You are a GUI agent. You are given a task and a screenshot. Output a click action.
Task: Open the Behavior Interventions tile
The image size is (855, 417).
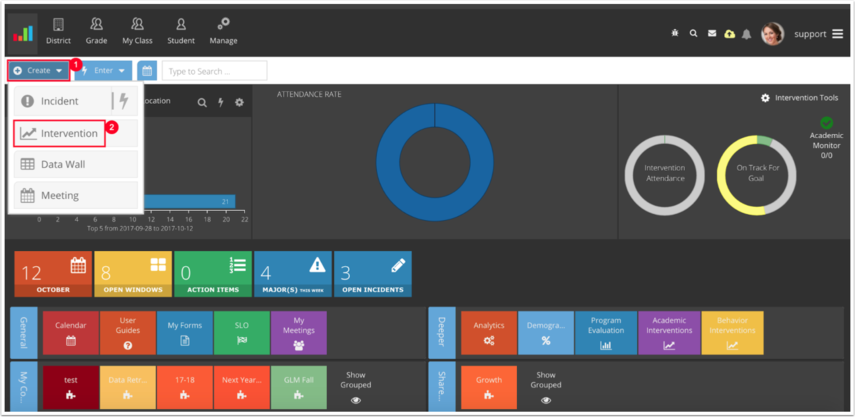coord(732,333)
